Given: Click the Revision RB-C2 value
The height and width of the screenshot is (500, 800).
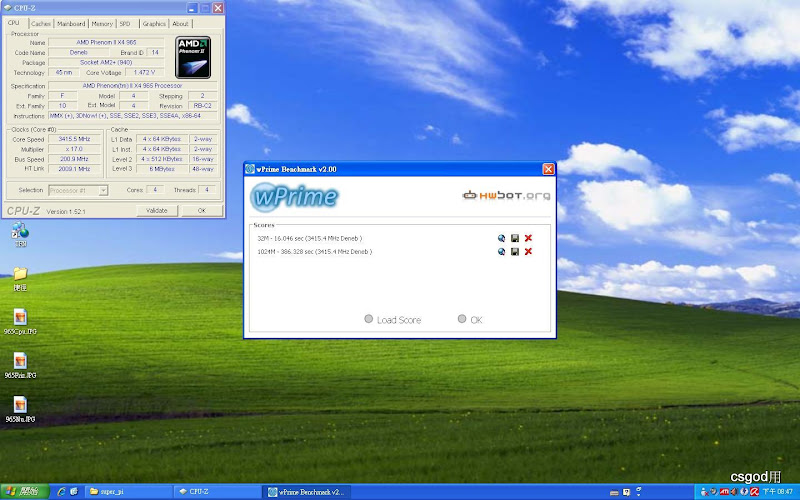Looking at the screenshot, I should coord(203,106).
